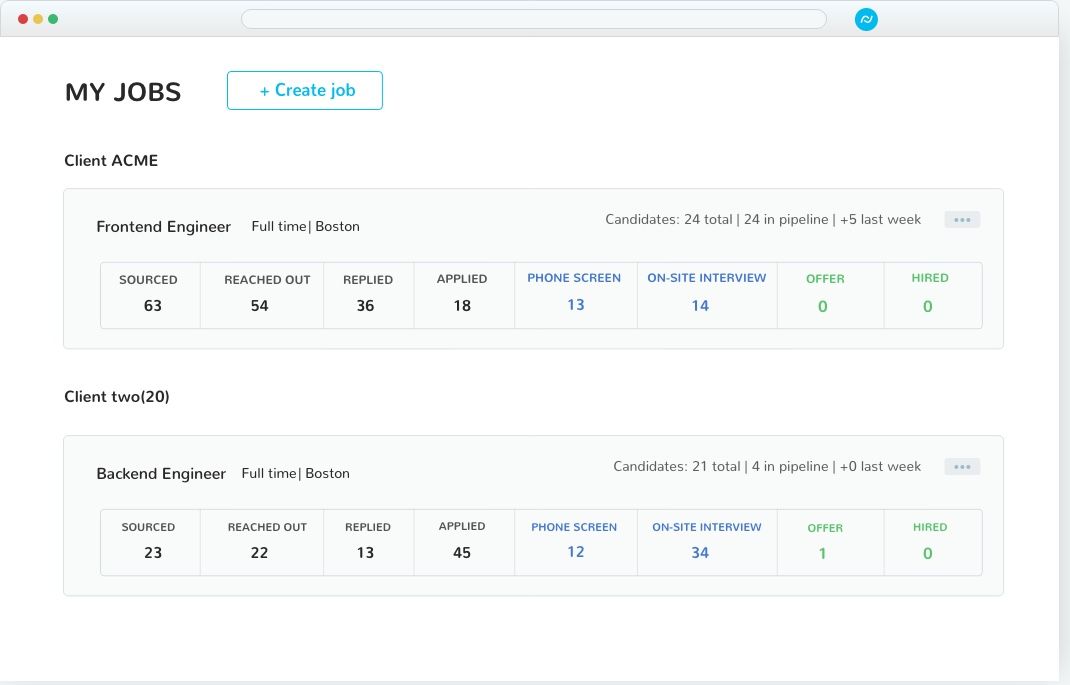Select the Applied stage for Backend Engineer
1070x685 pixels.
[463, 540]
